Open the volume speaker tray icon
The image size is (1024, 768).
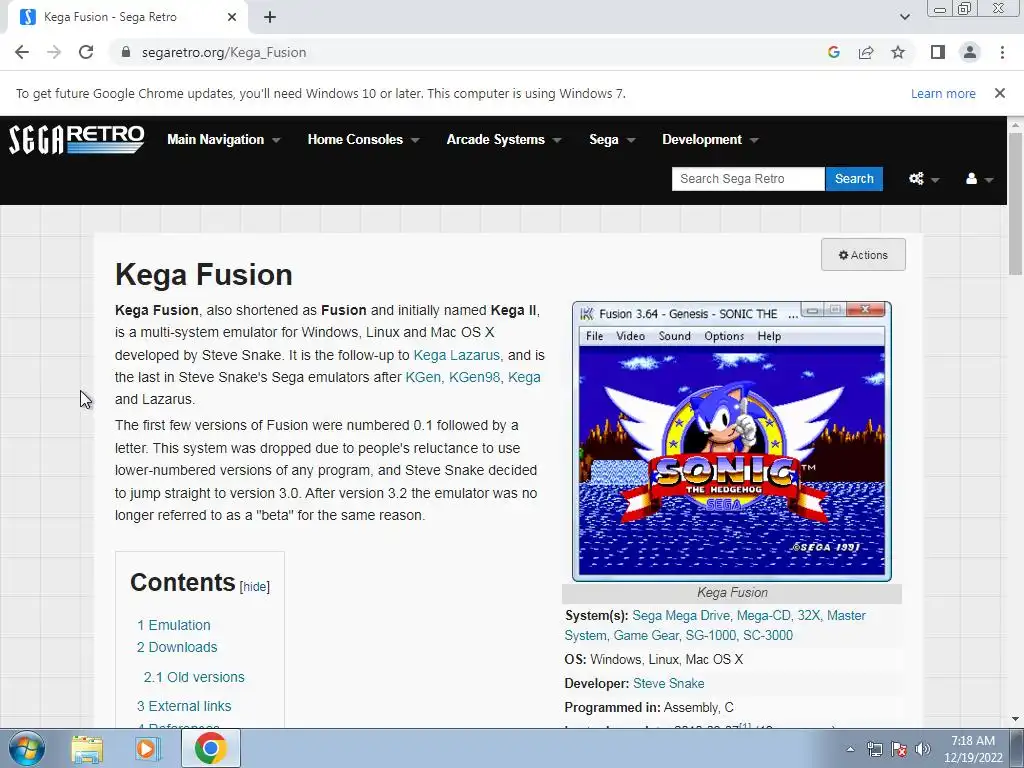pyautogui.click(x=923, y=750)
